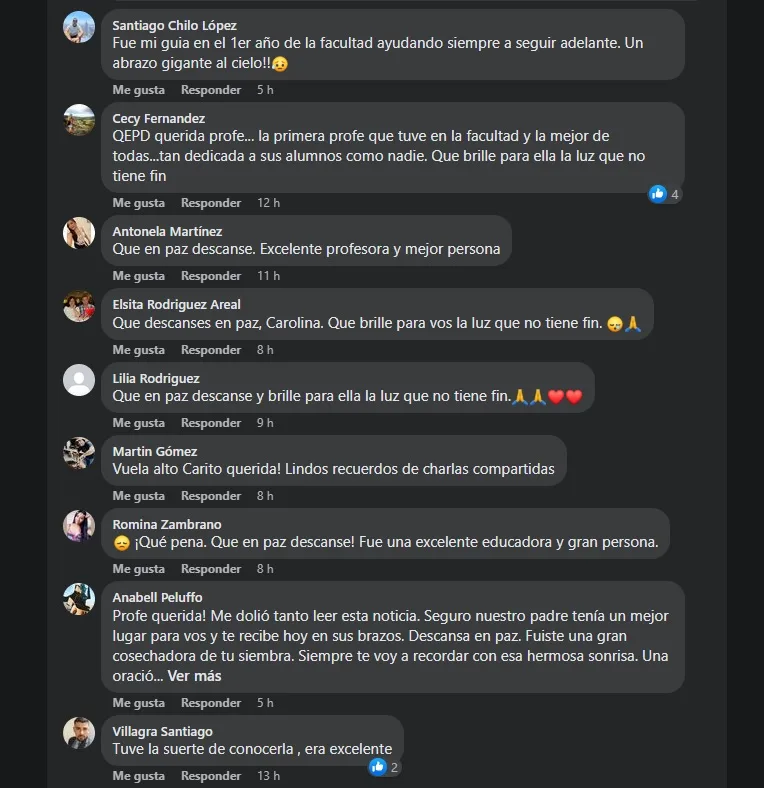Reply to Anabell Peluffo's comment
This screenshot has height=788, width=764.
point(211,703)
